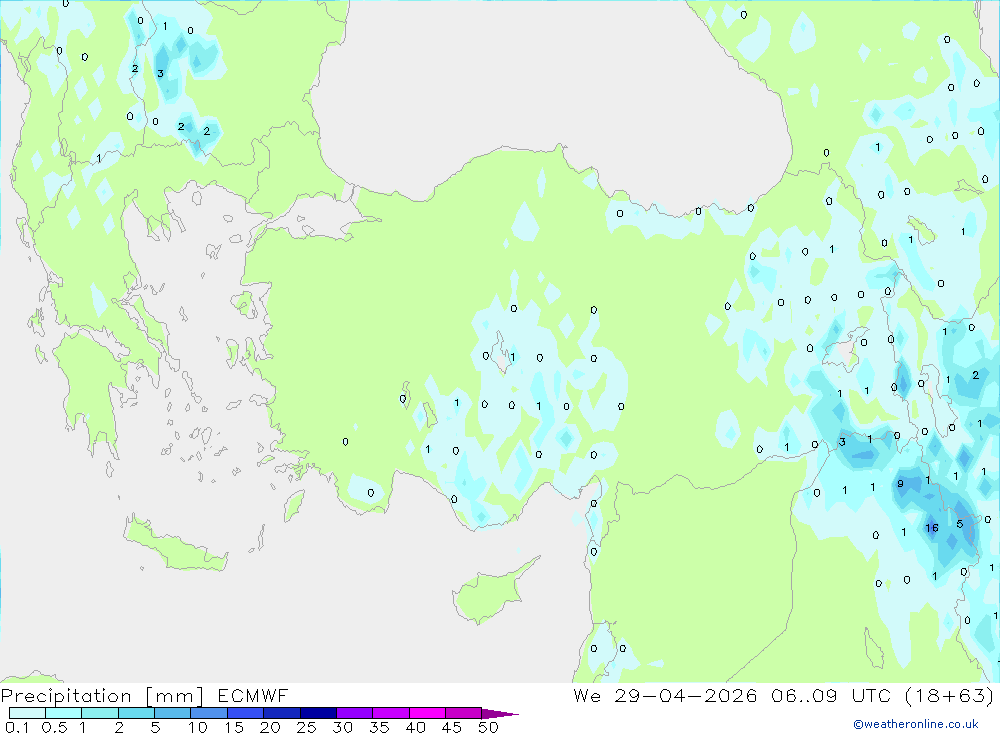Click the 20–25 mm legend color swatch
Screen dimensions: 1000x733
[282, 713]
